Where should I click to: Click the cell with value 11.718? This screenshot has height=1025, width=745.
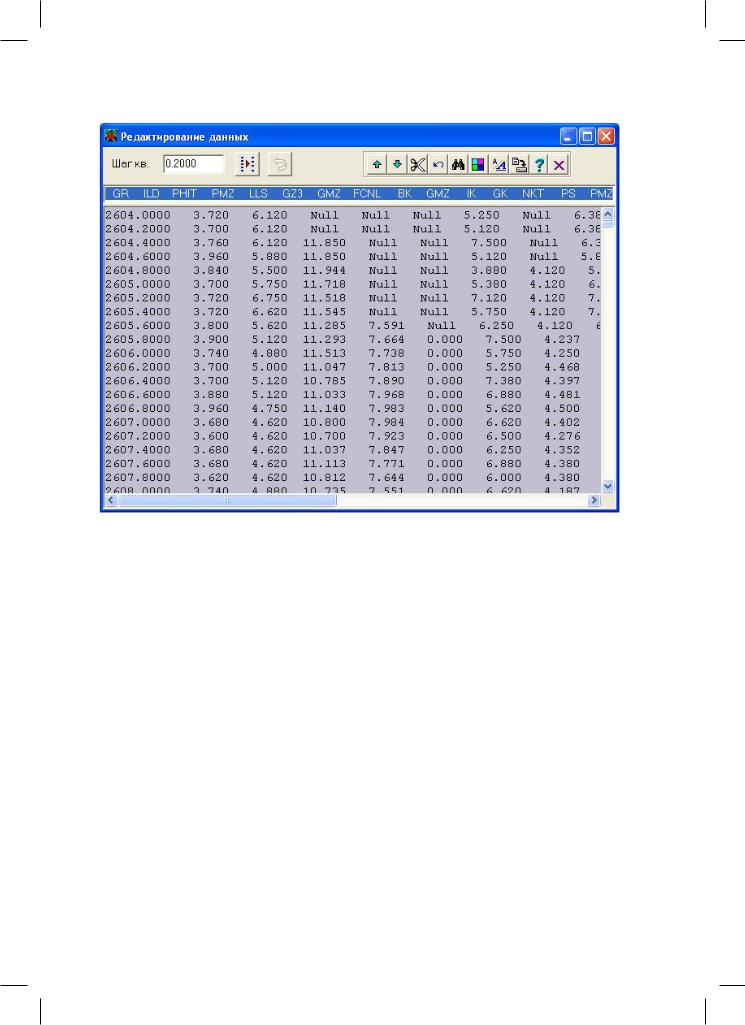[x=324, y=284]
